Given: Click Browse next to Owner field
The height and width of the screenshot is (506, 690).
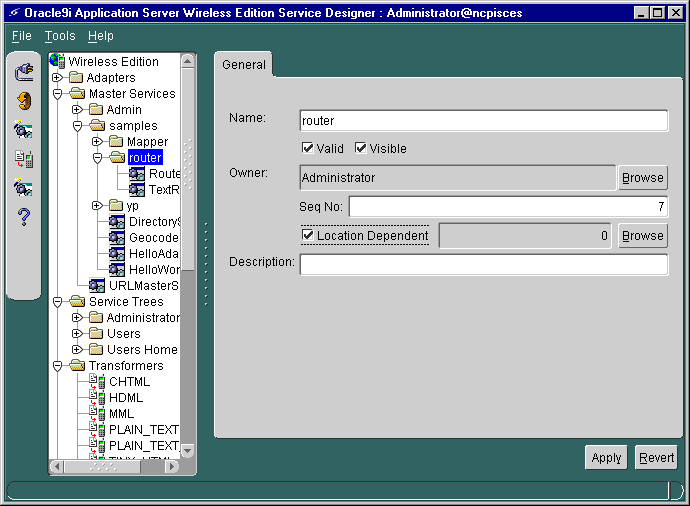Looking at the screenshot, I should pyautogui.click(x=642, y=177).
